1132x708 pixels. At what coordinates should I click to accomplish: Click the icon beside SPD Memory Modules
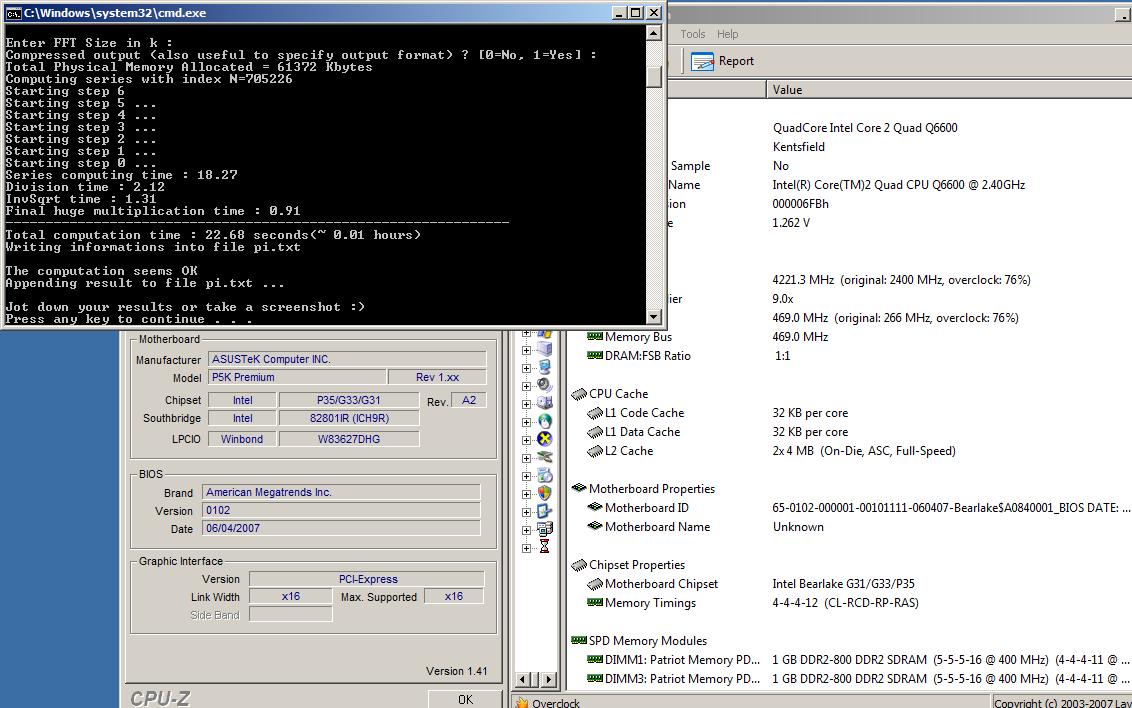[578, 640]
